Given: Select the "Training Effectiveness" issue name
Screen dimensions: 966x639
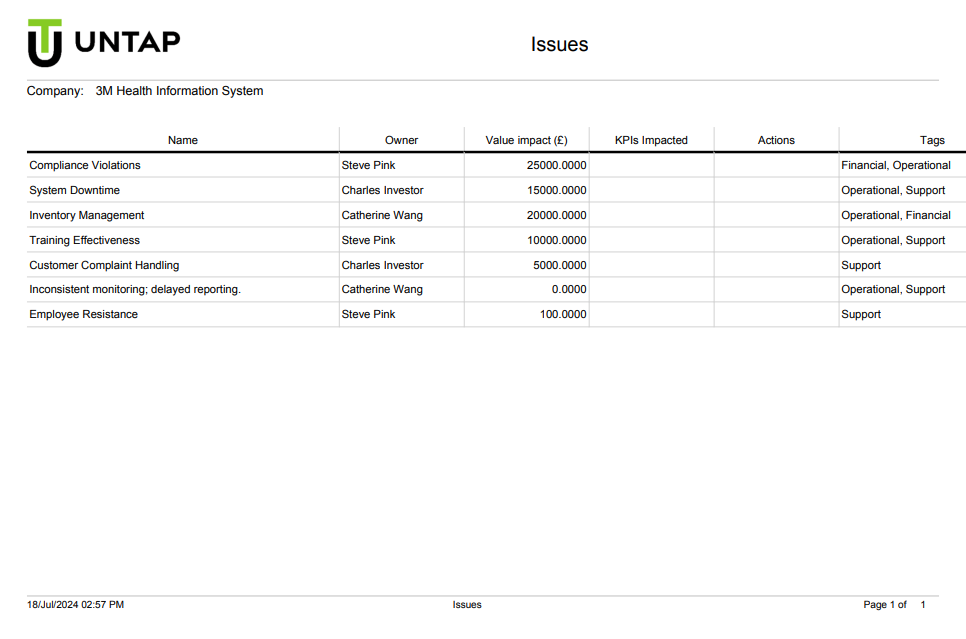Looking at the screenshot, I should (x=84, y=240).
